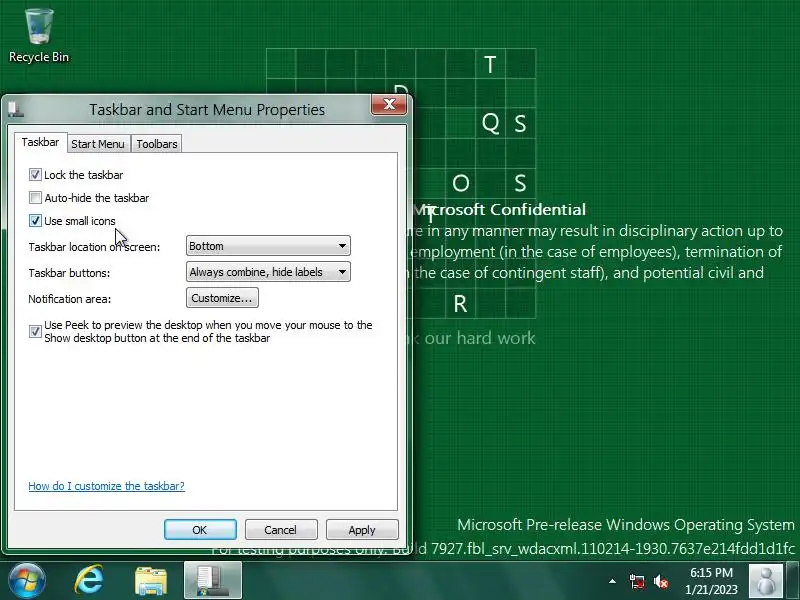Enable Auto-hide the taskbar

[x=35, y=197]
